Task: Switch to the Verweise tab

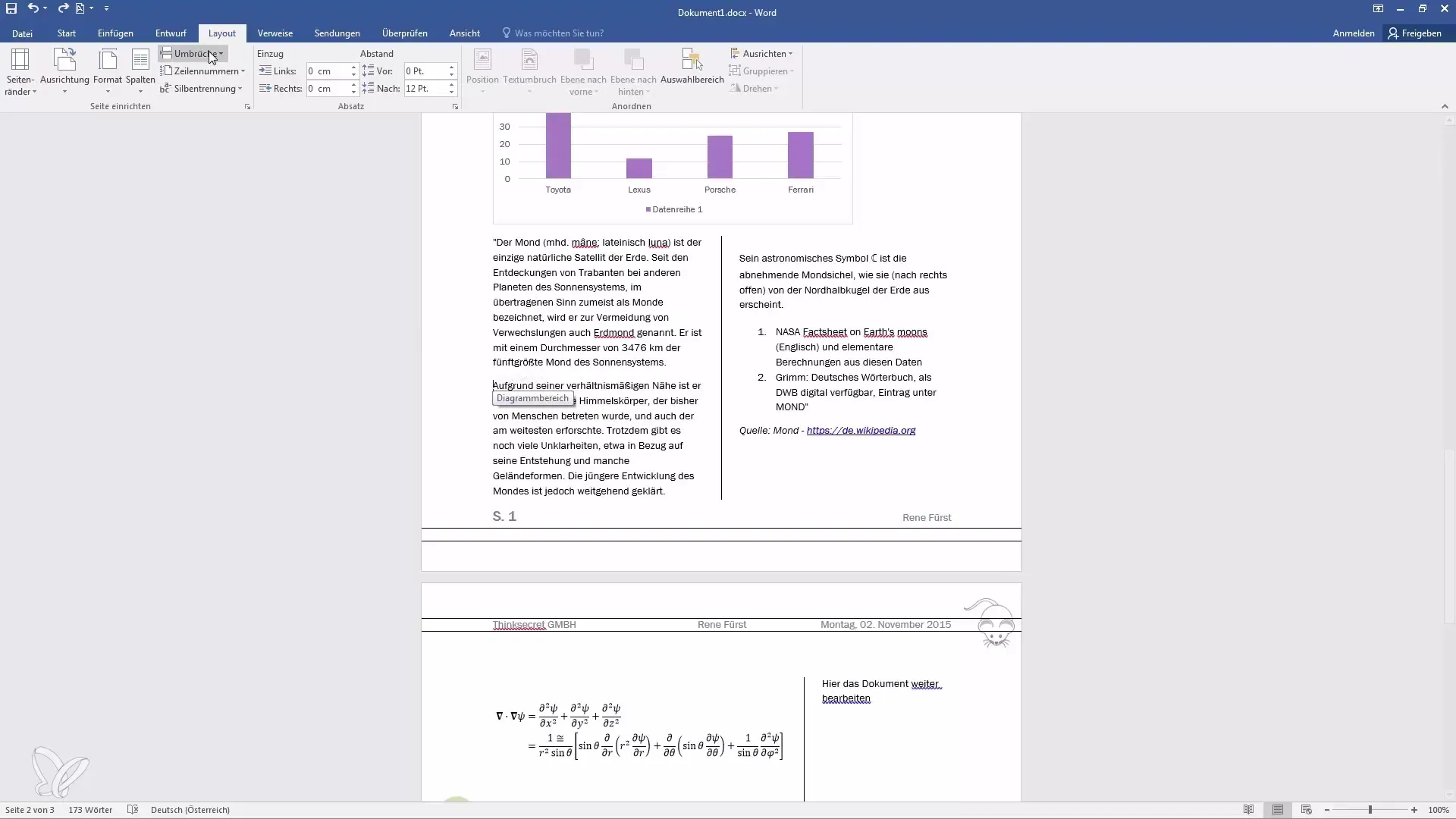Action: [x=275, y=33]
